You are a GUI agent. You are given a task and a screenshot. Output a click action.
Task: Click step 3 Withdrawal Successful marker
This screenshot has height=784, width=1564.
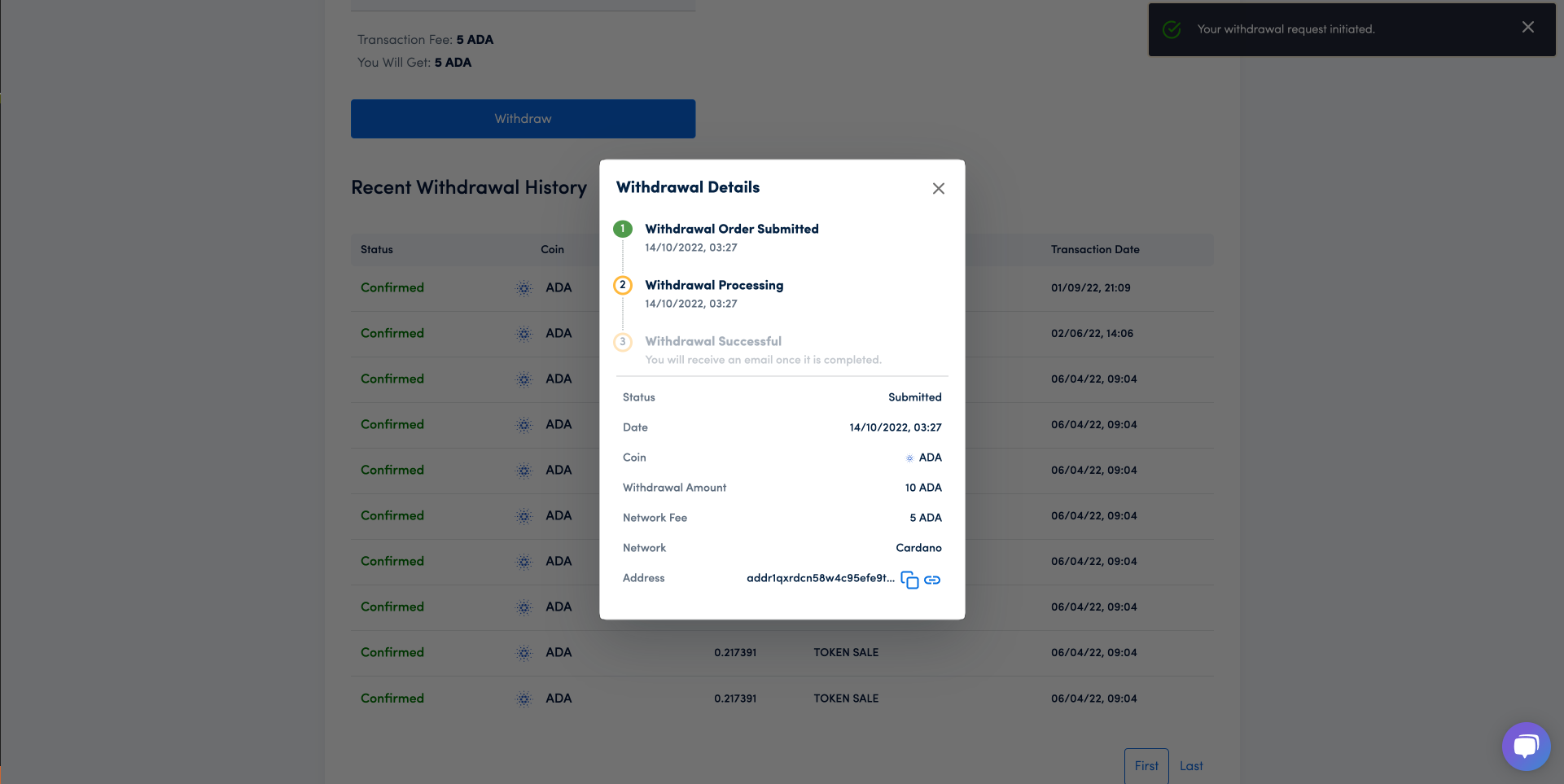pyautogui.click(x=623, y=341)
